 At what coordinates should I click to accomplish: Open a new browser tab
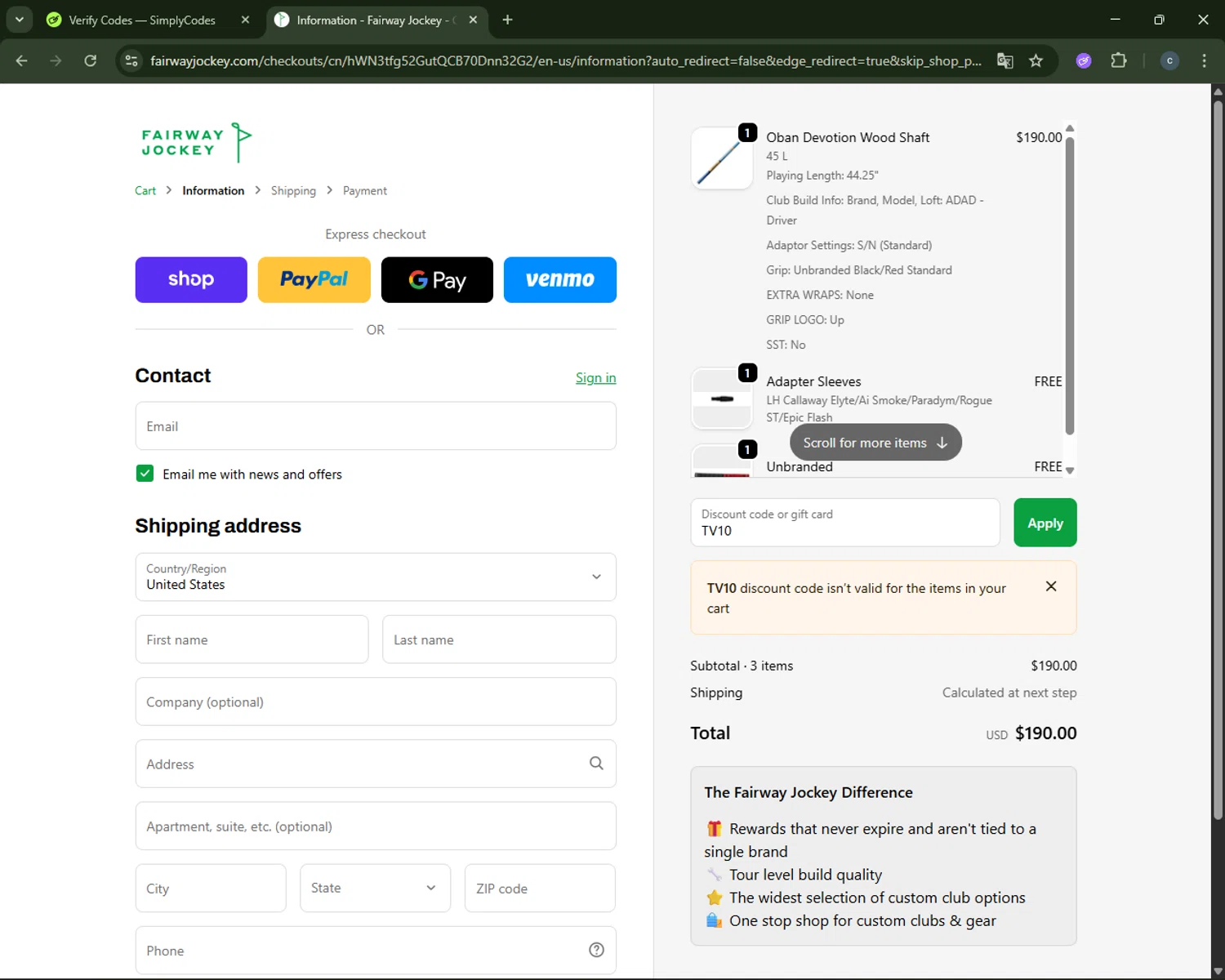507,20
